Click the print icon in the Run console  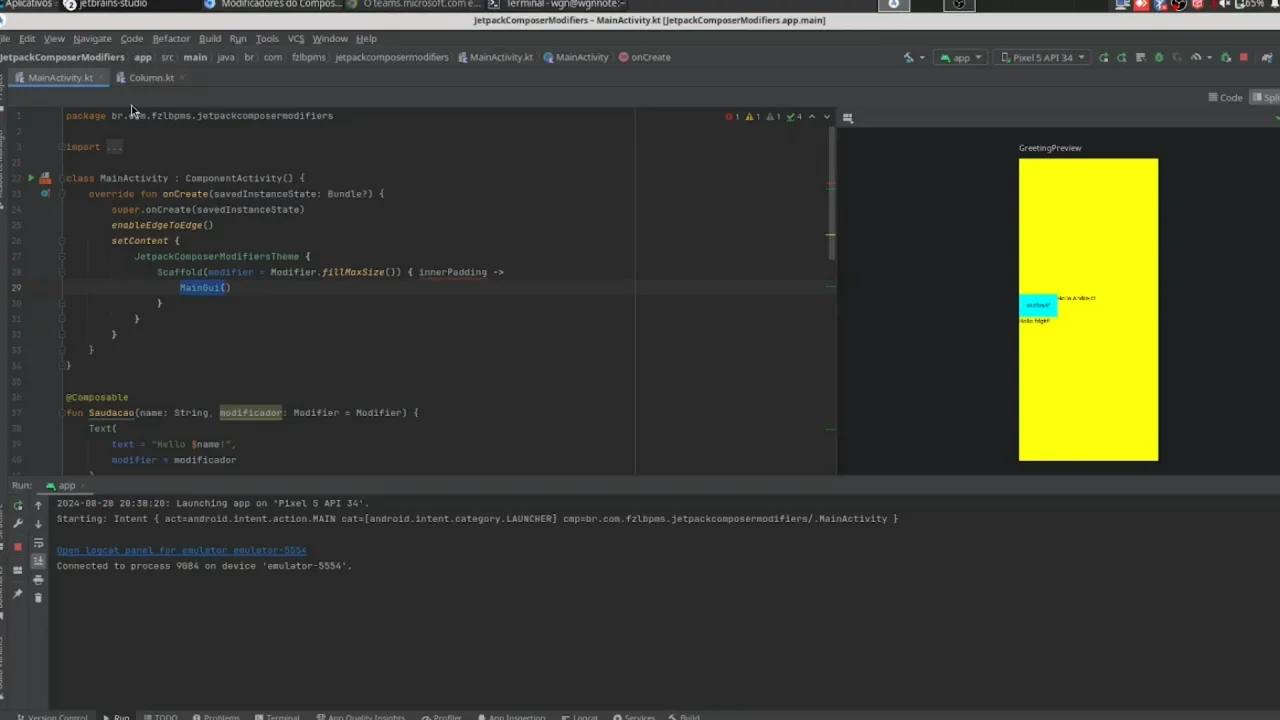[x=38, y=580]
